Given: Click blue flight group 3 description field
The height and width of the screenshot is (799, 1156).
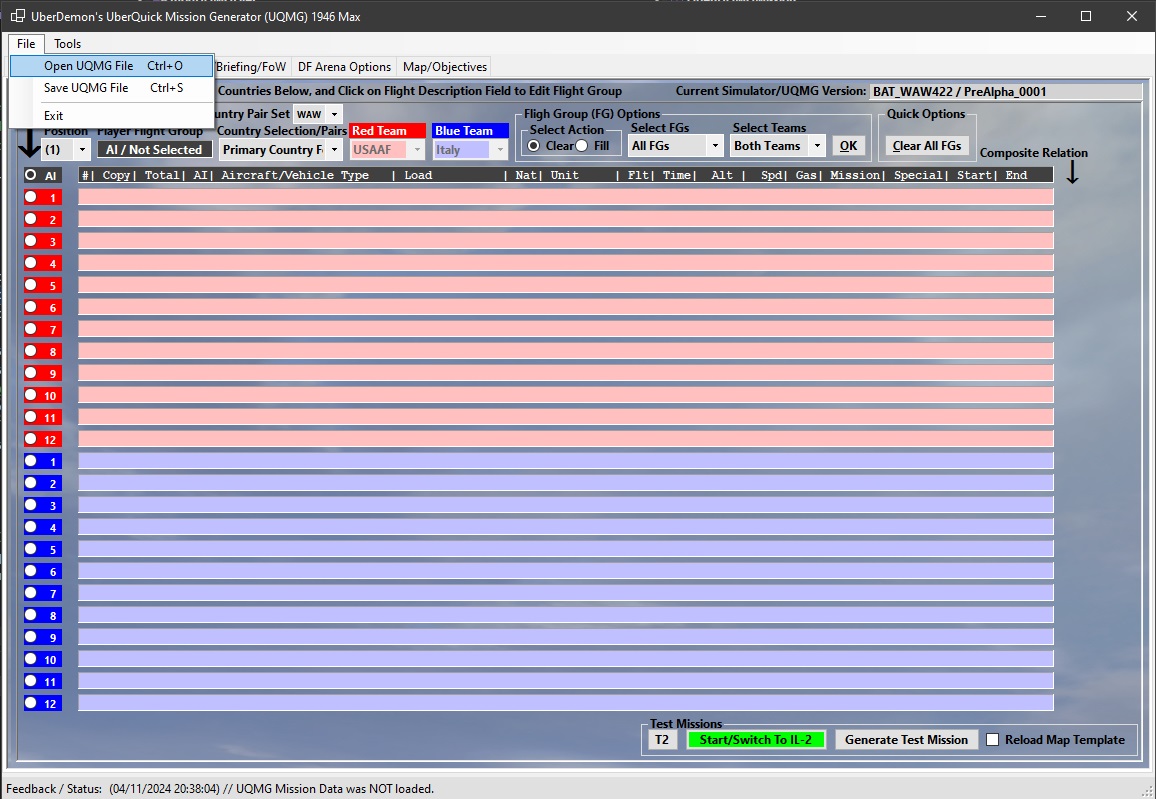Looking at the screenshot, I should coord(566,505).
